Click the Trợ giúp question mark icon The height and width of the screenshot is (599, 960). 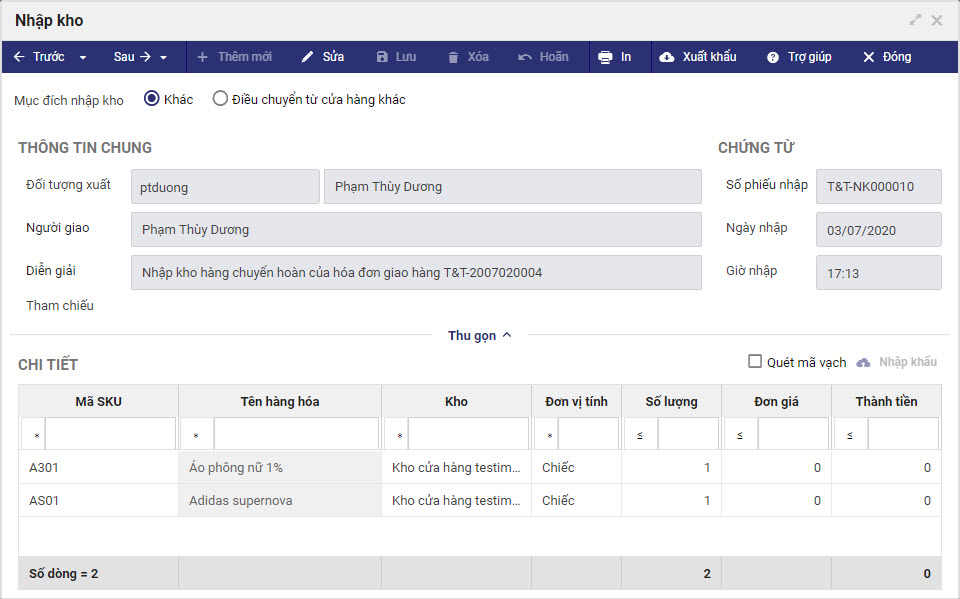[x=773, y=57]
